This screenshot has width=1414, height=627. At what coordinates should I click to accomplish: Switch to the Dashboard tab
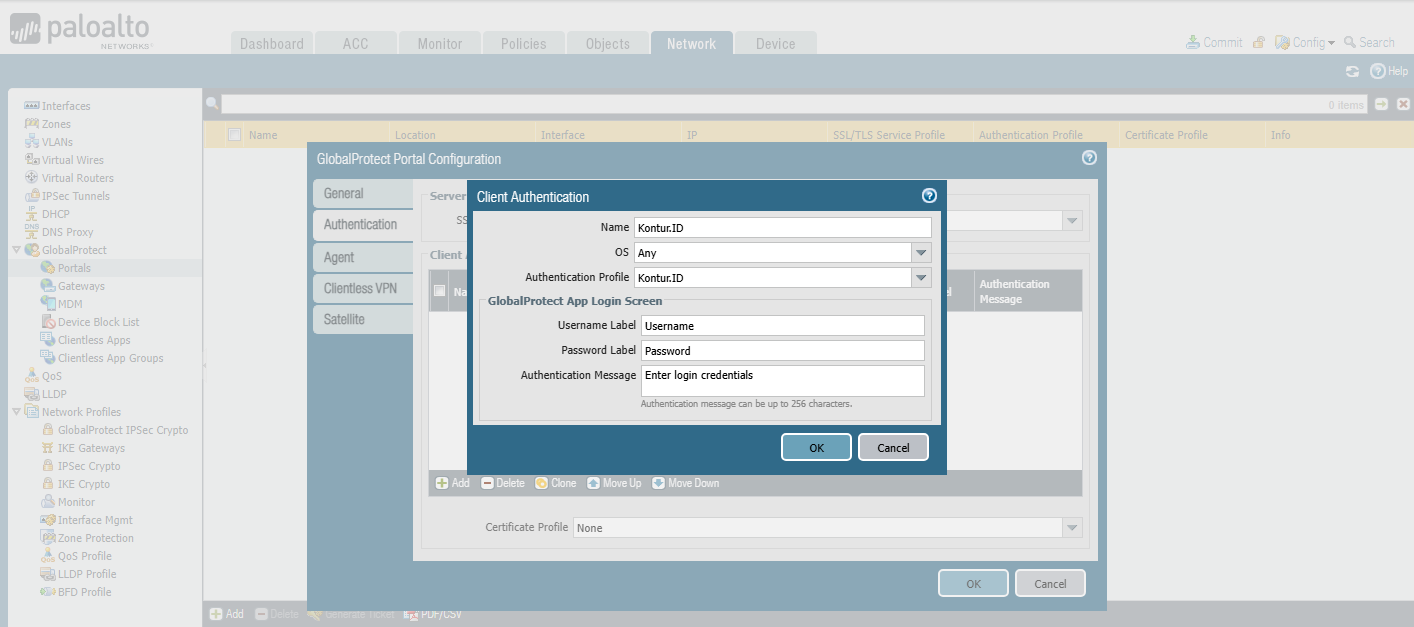coord(272,43)
